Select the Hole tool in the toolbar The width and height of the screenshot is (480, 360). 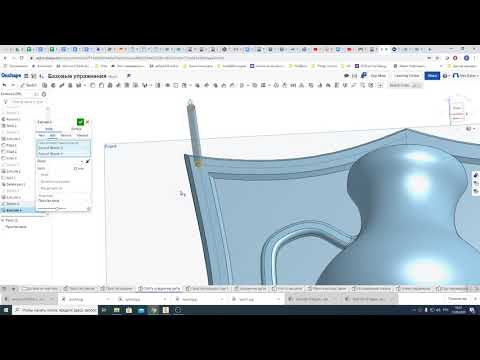[135, 85]
